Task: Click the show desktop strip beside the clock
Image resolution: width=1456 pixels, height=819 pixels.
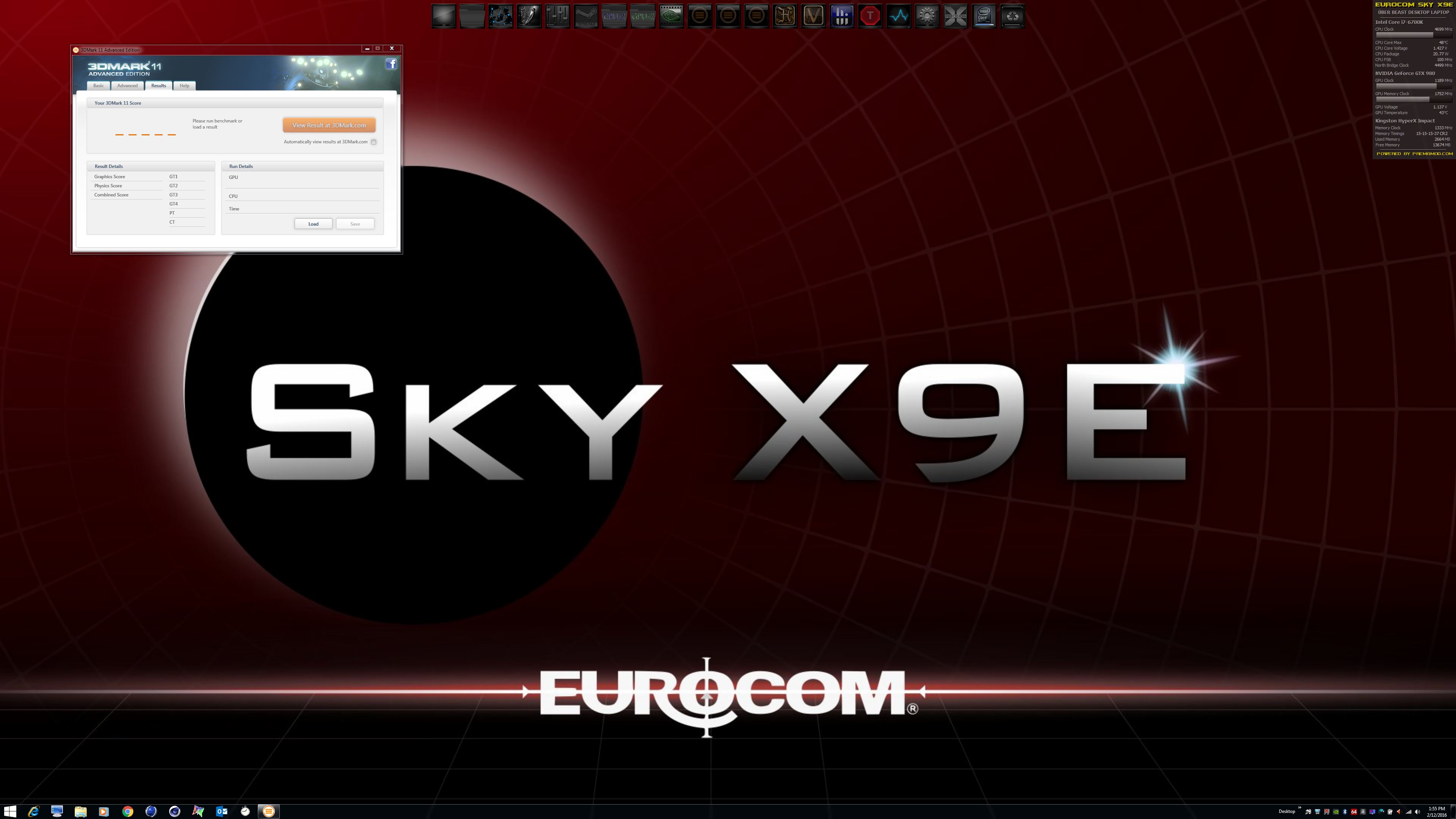Action: 1453,812
